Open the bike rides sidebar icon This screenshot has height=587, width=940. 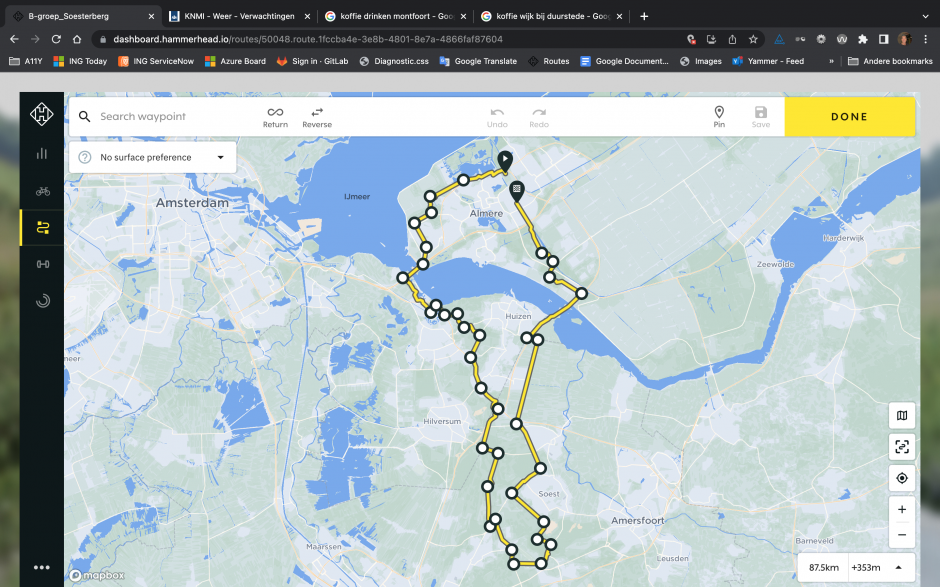pos(43,191)
